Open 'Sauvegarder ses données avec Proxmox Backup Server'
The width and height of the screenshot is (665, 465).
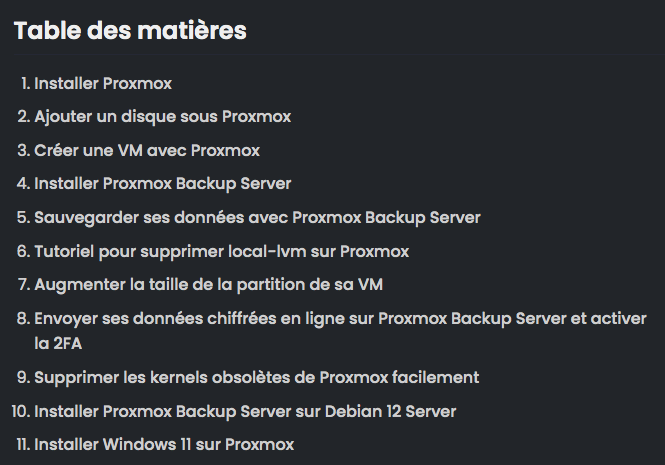coord(257,218)
